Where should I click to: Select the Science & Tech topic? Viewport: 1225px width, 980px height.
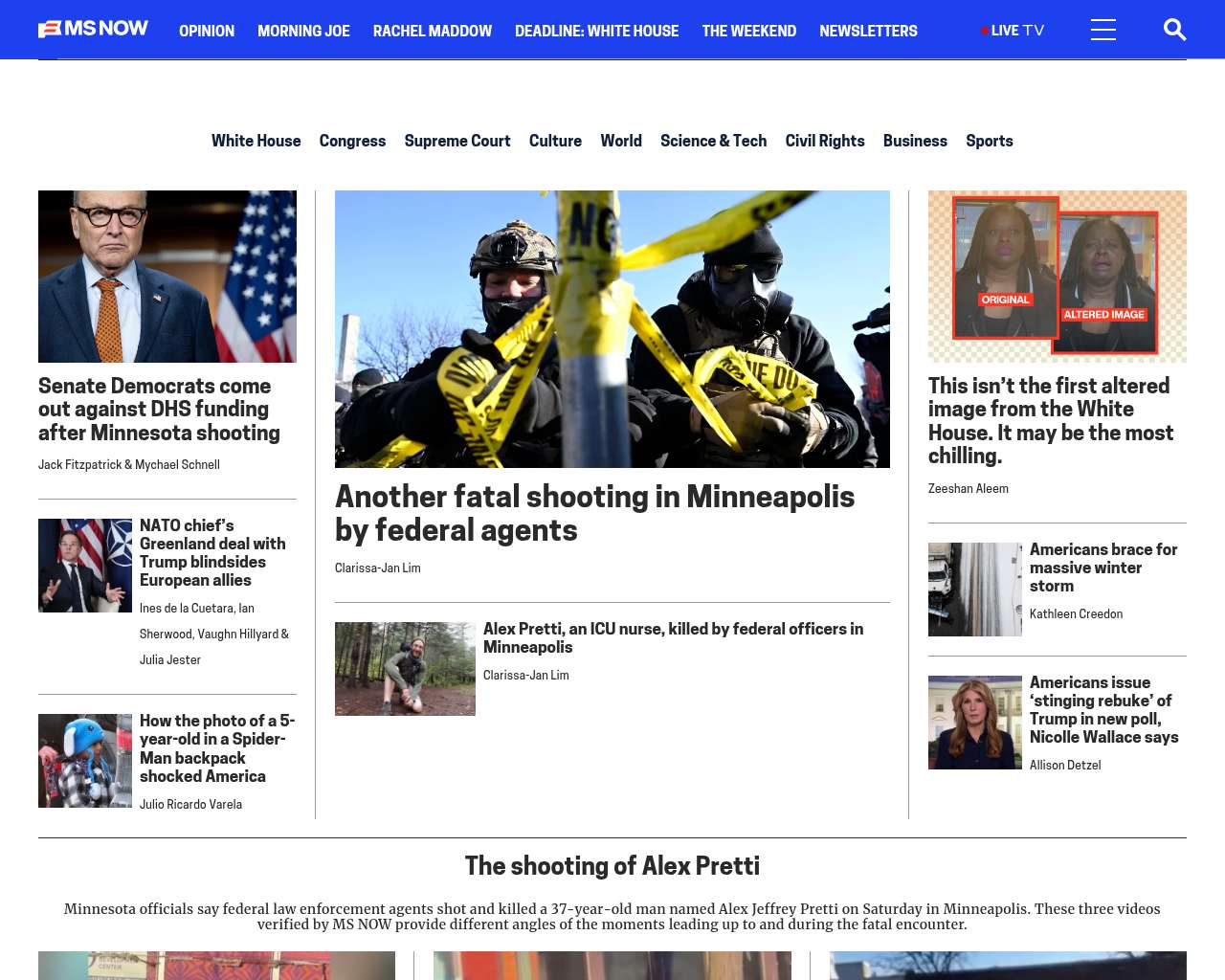(713, 141)
